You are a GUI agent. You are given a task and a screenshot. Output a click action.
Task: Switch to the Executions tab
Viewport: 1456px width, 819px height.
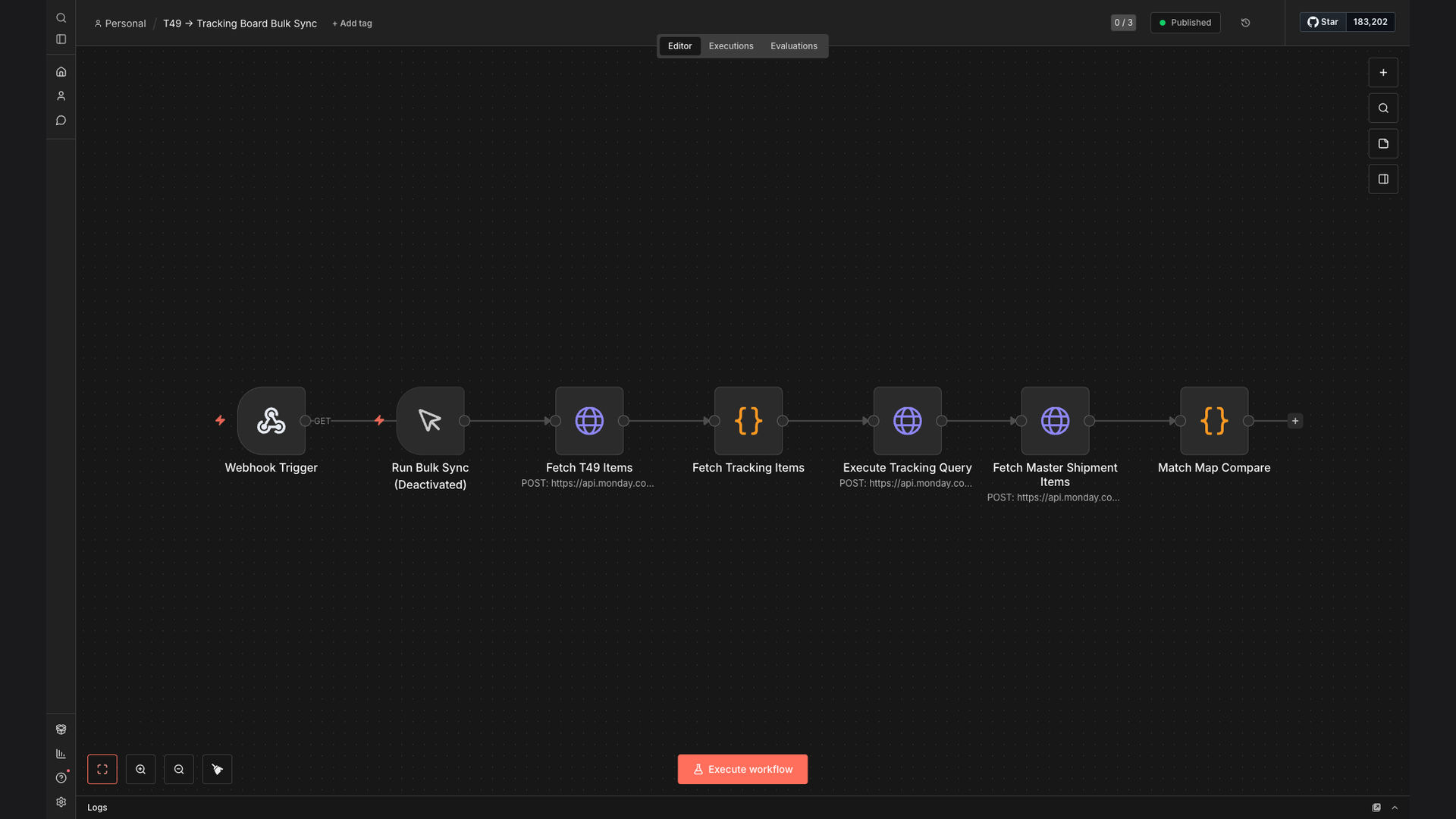click(731, 46)
